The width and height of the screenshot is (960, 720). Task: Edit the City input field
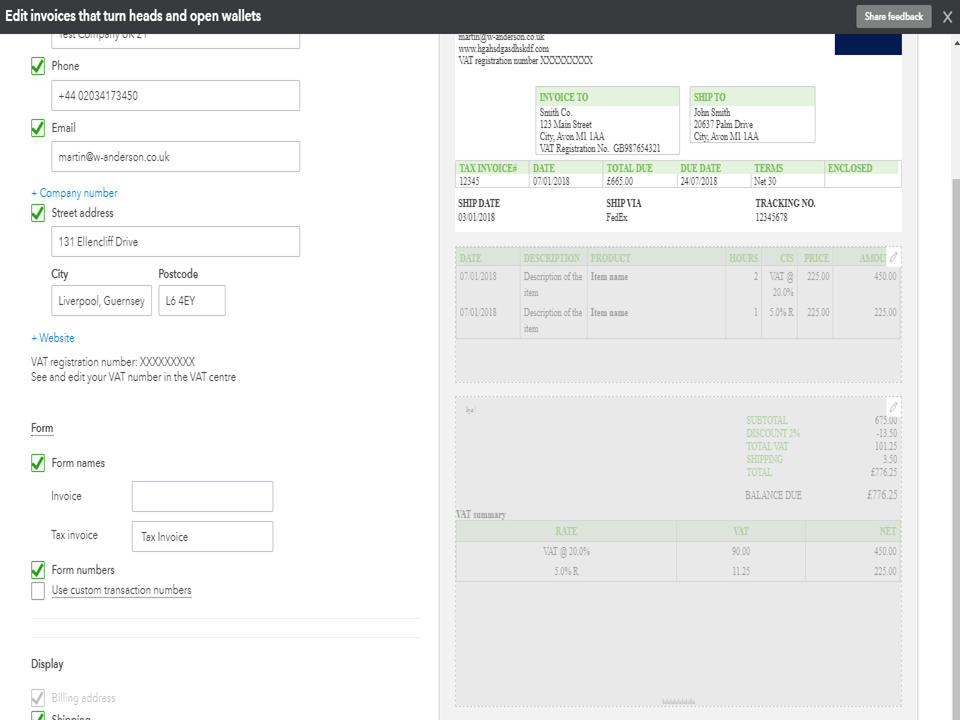101,301
